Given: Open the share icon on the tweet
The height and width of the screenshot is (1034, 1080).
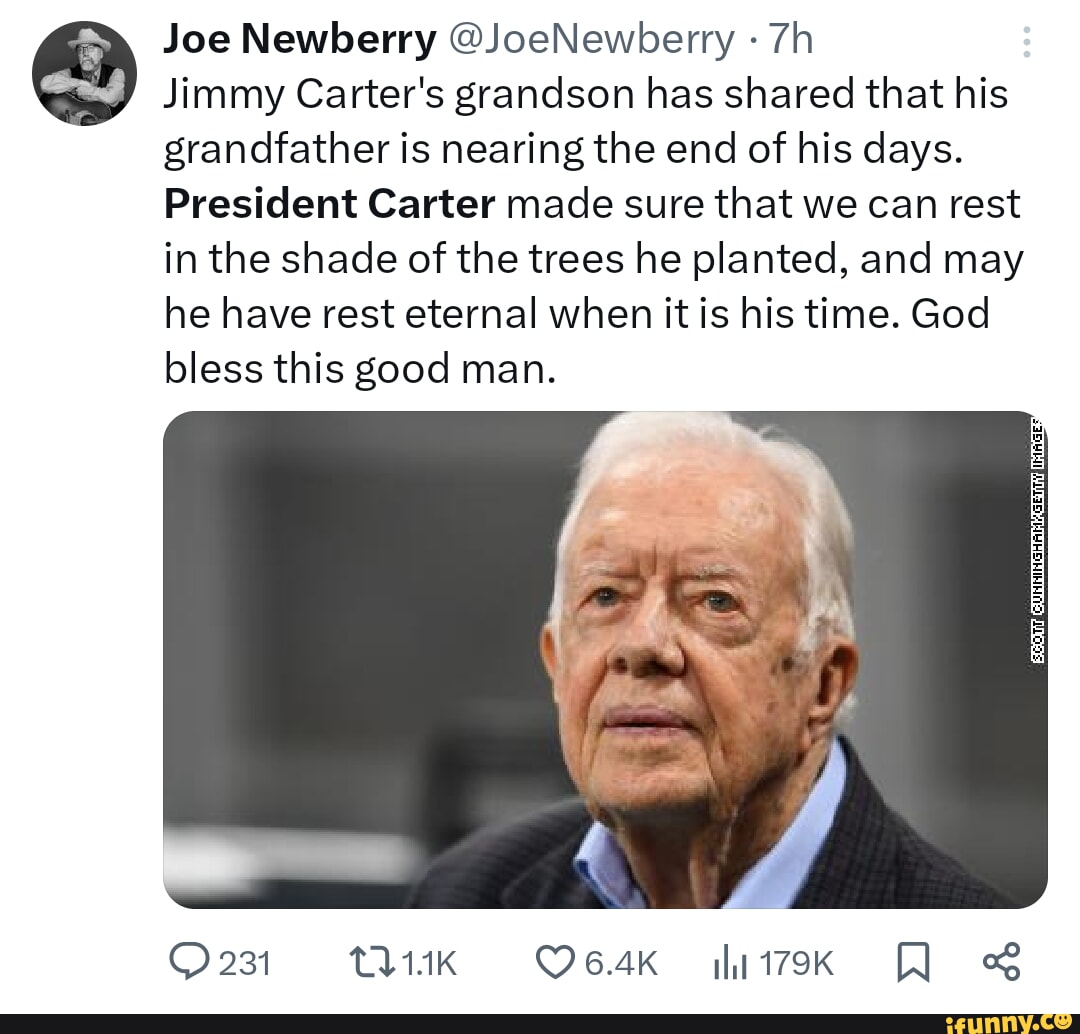Looking at the screenshot, I should 1003,963.
